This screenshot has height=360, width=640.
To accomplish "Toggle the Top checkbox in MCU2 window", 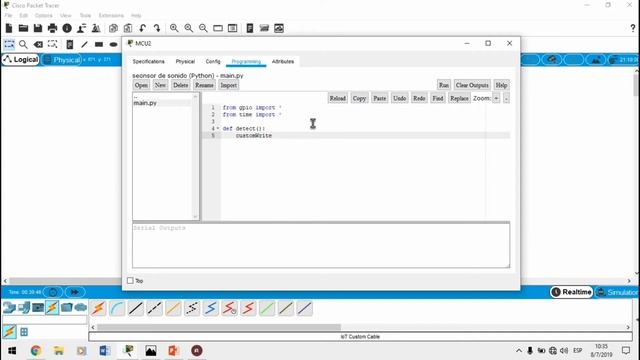I will click(130, 280).
